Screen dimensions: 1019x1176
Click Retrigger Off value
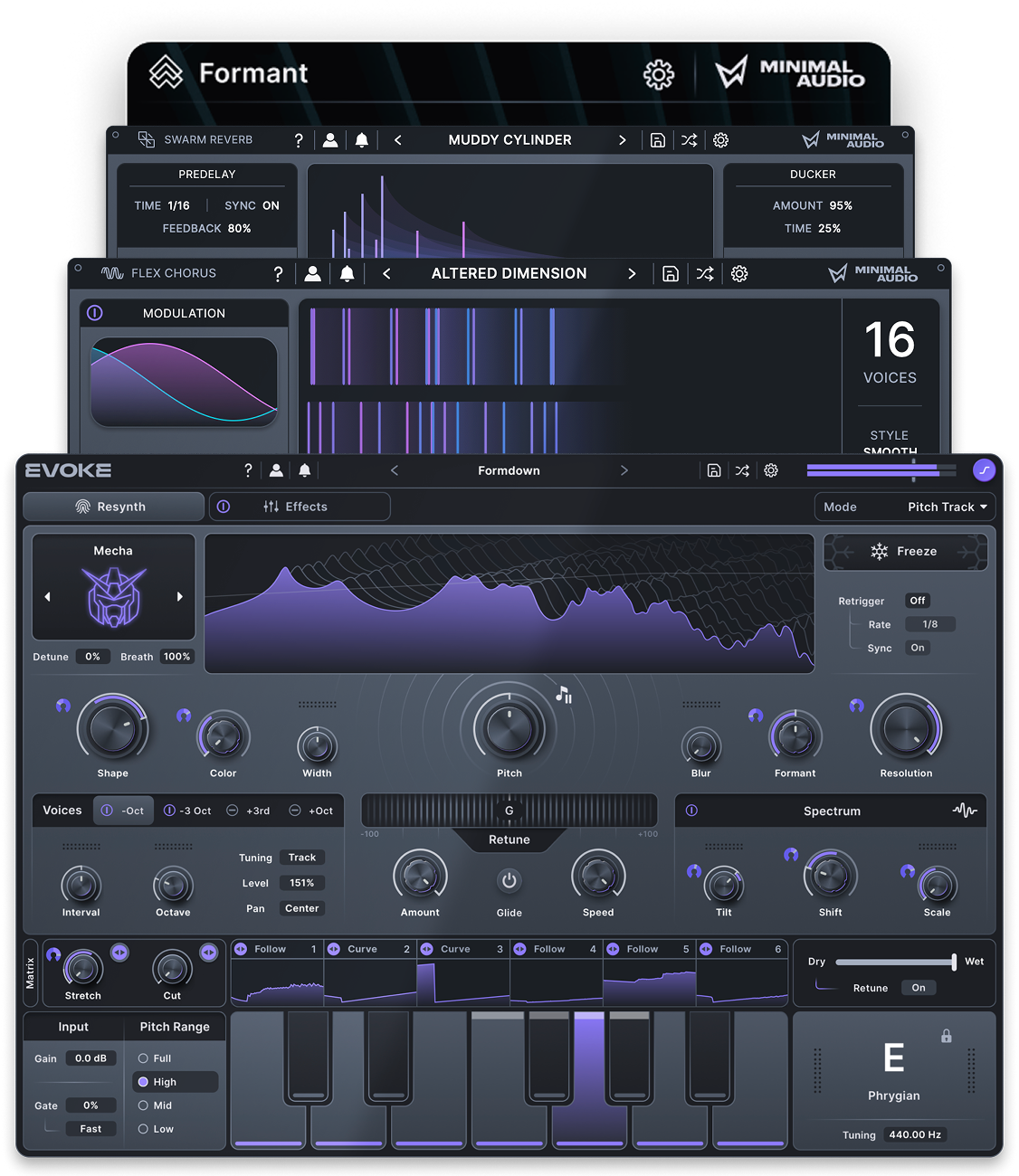click(x=918, y=601)
